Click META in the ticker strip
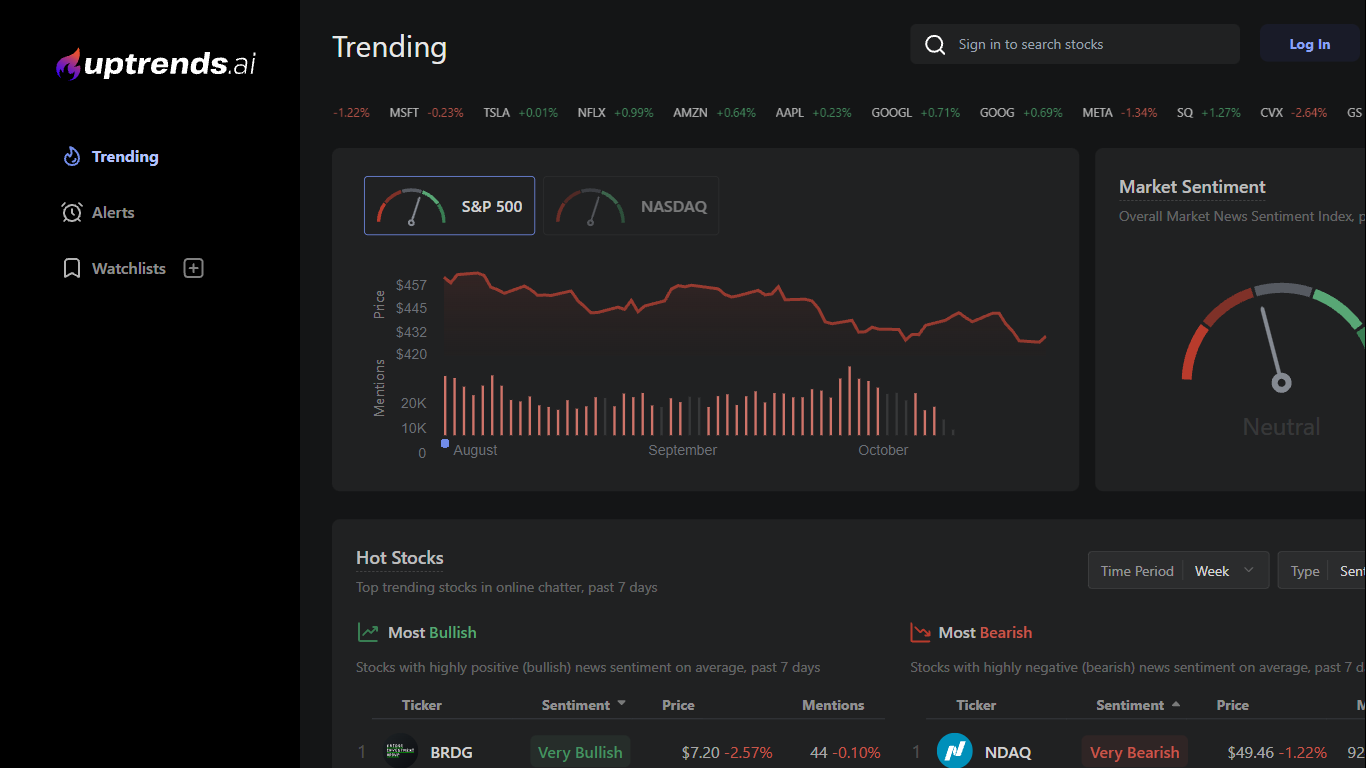1366x768 pixels. (1098, 113)
